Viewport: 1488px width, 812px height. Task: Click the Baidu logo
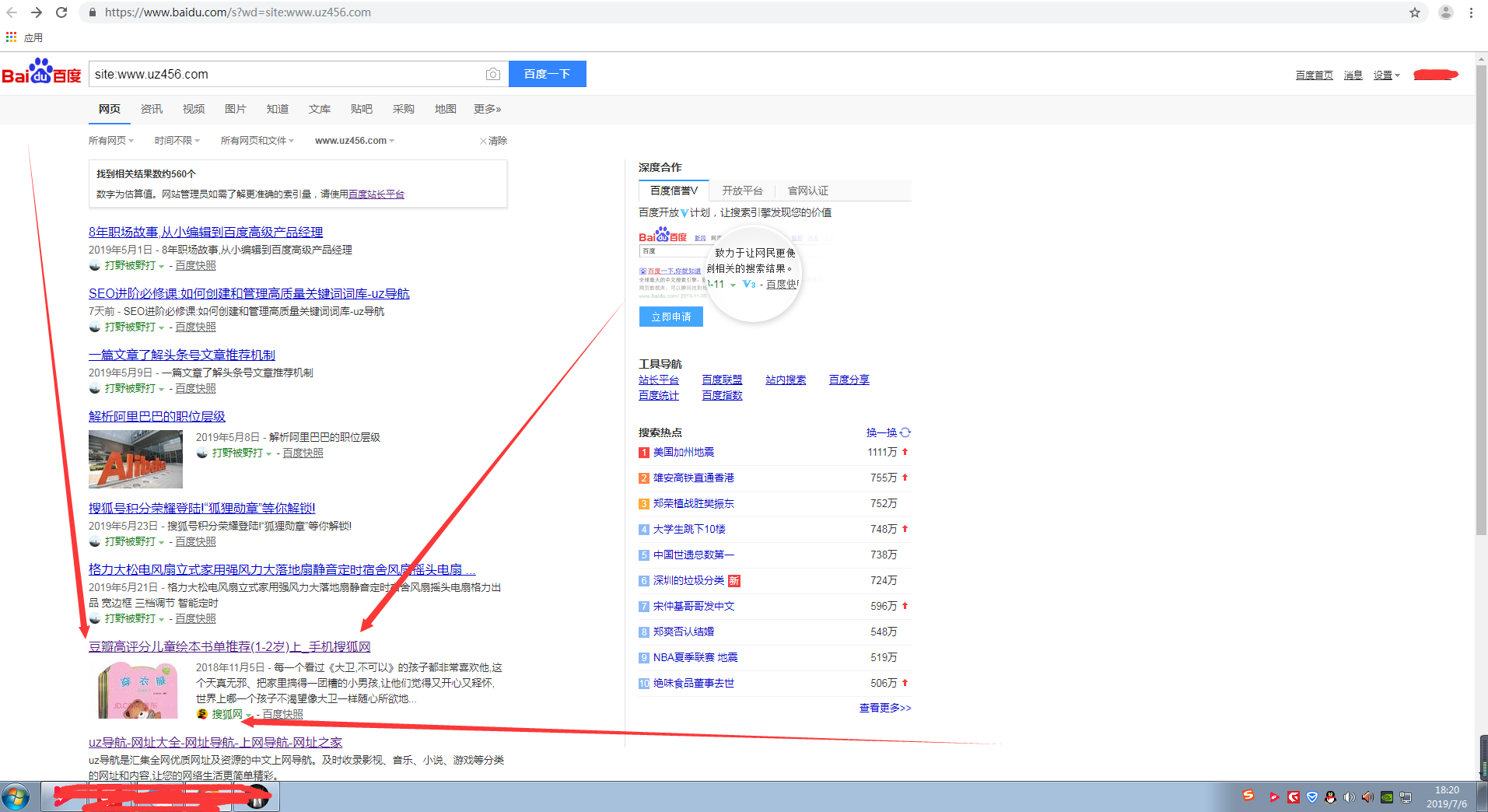42,72
